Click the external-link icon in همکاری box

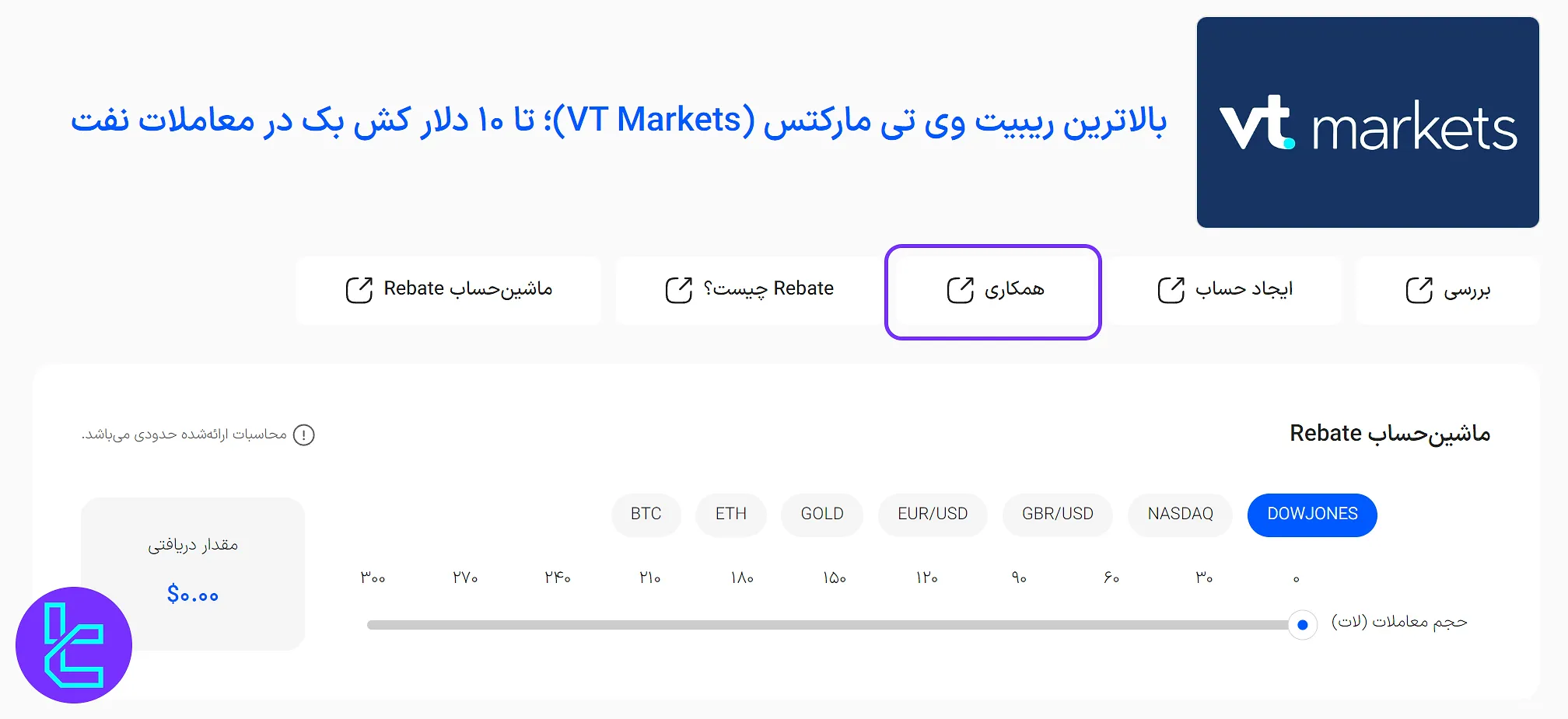tap(960, 289)
